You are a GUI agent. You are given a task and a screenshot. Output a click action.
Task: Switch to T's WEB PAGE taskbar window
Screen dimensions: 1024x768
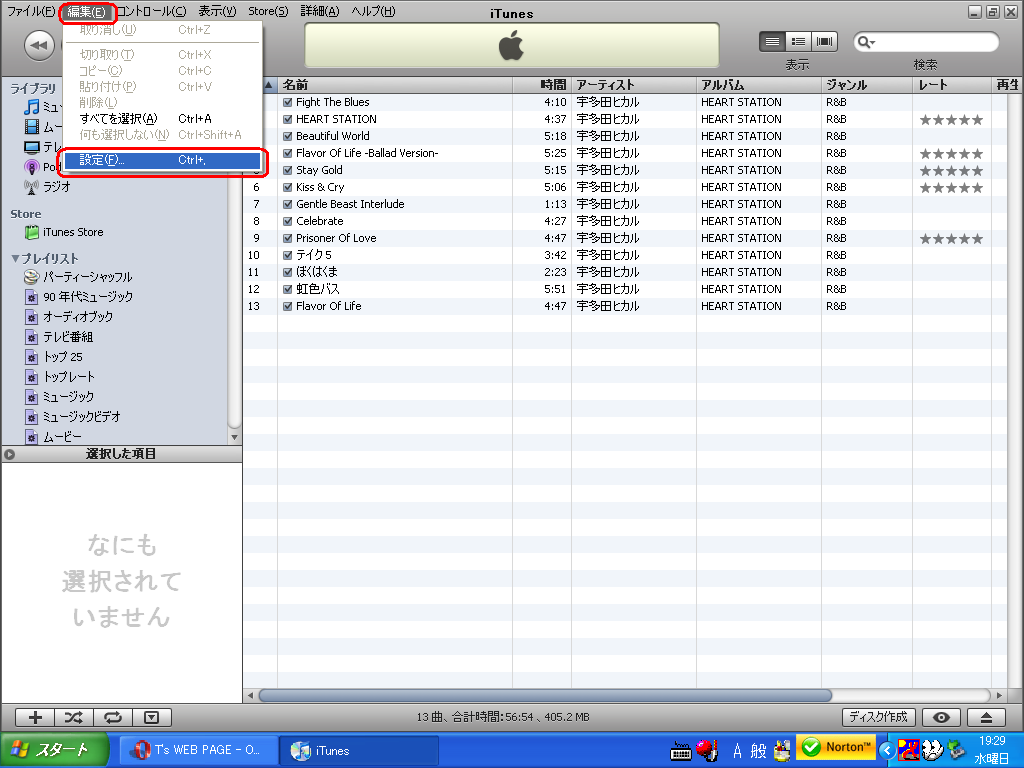coord(197,750)
